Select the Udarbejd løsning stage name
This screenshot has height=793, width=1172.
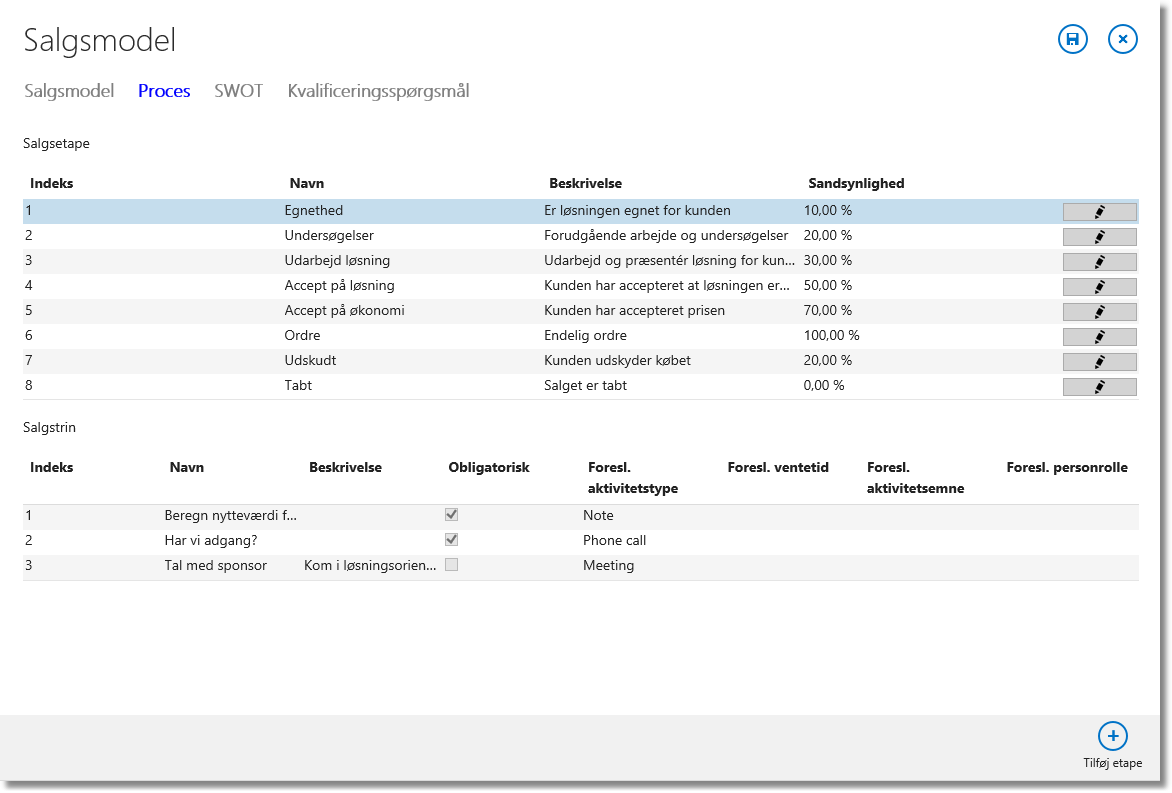coord(337,261)
